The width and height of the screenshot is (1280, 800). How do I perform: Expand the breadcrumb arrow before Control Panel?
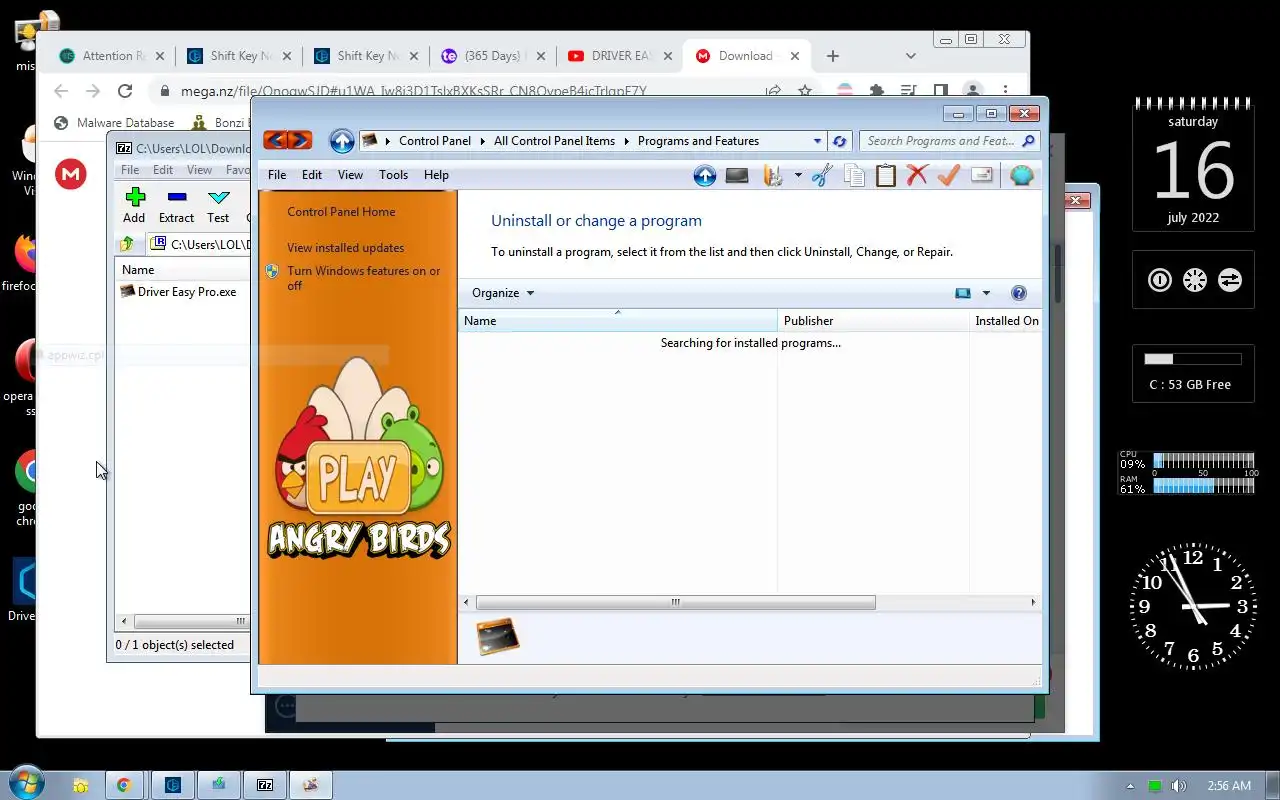388,141
